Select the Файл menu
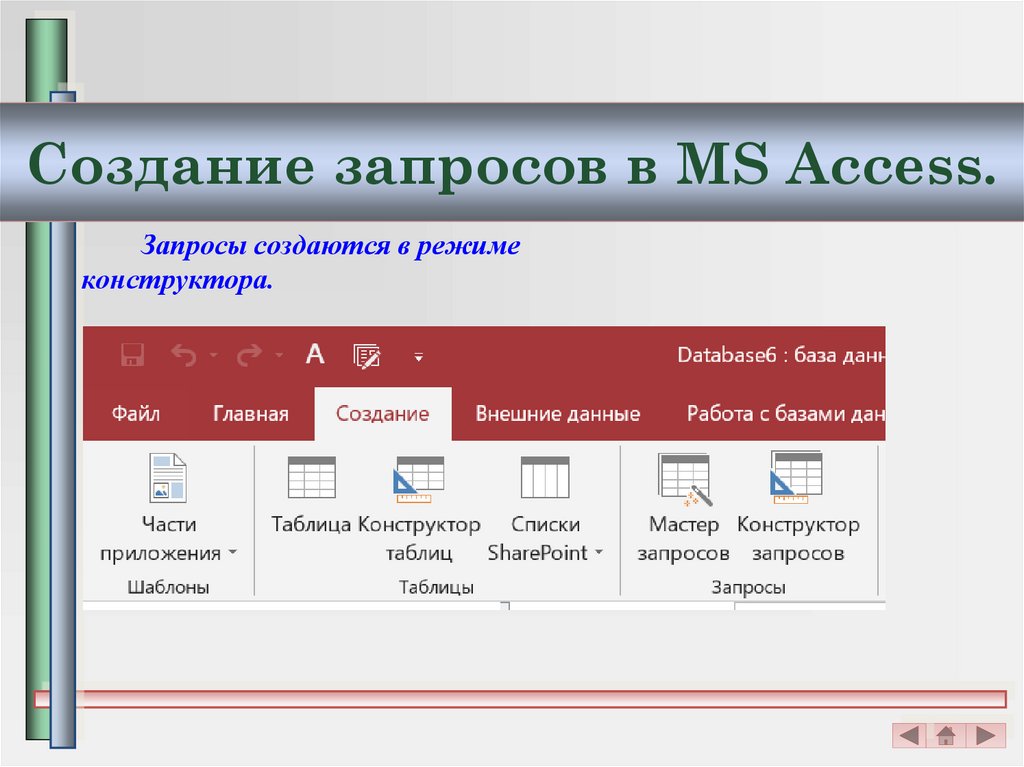 click(137, 413)
